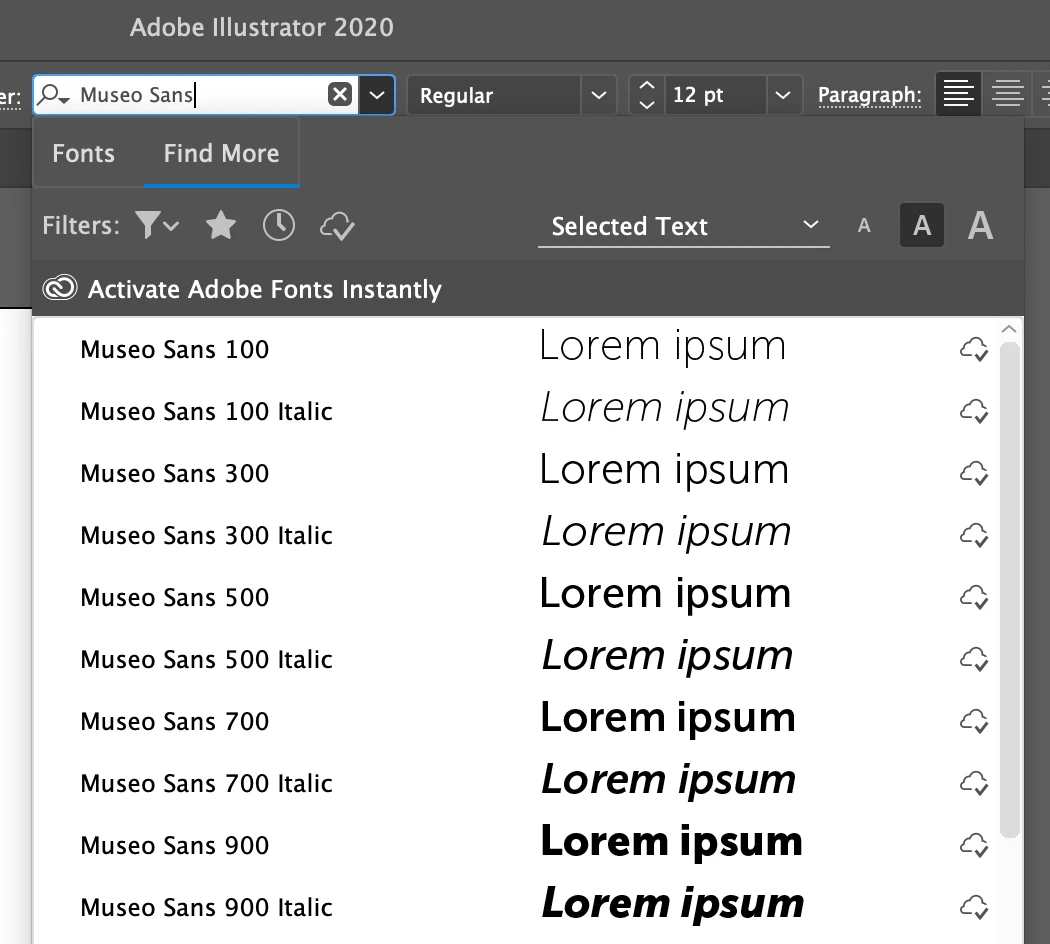Activate Museo Sans 900 via cloud icon
Image resolution: width=1050 pixels, height=944 pixels.
(974, 846)
